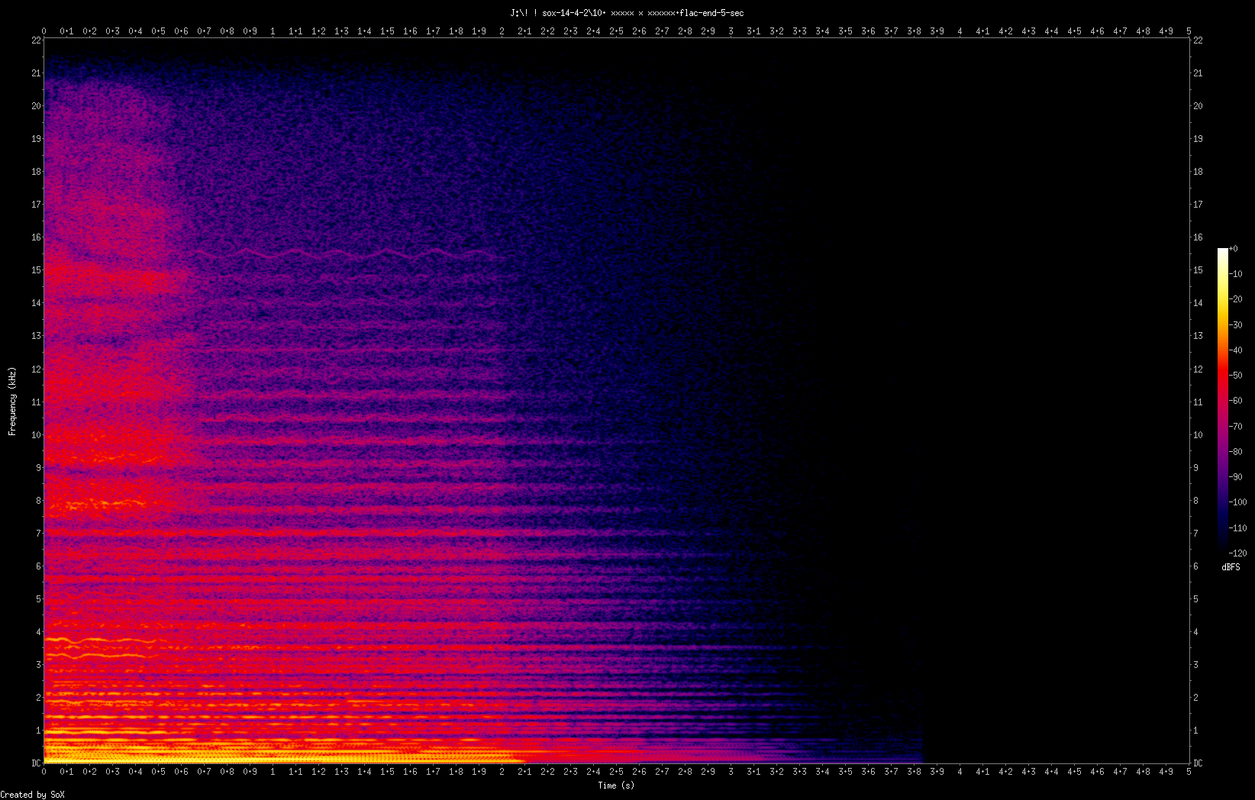
Task: Click the "-70" value on dBFS legend
Action: pos(1236,426)
